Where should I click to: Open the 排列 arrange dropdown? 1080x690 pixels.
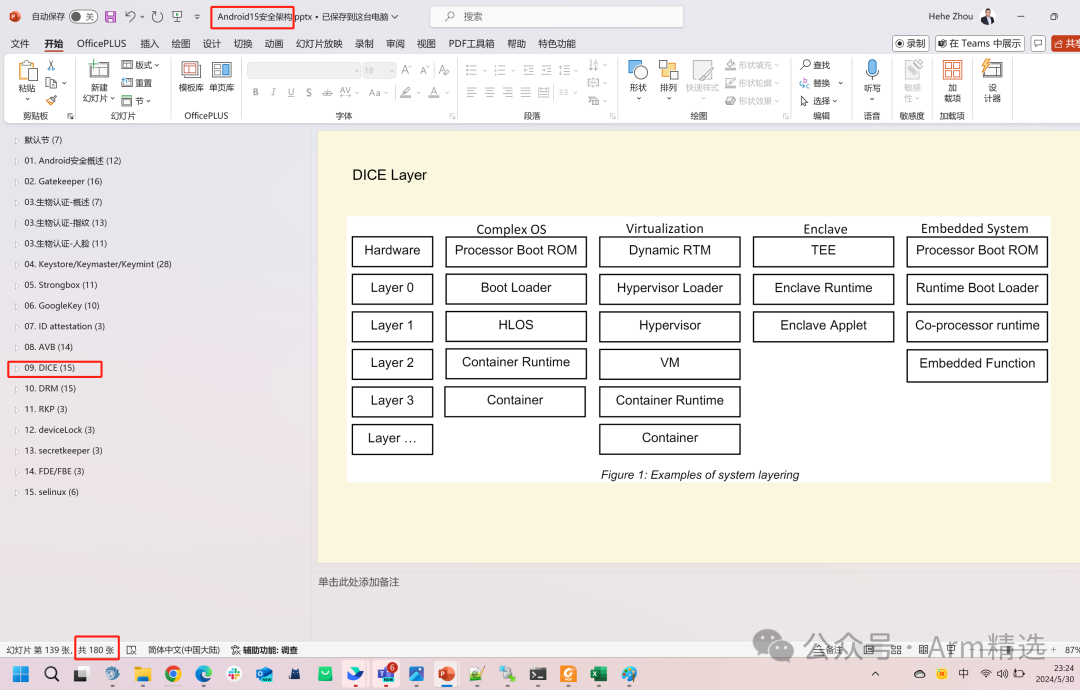pos(668,78)
